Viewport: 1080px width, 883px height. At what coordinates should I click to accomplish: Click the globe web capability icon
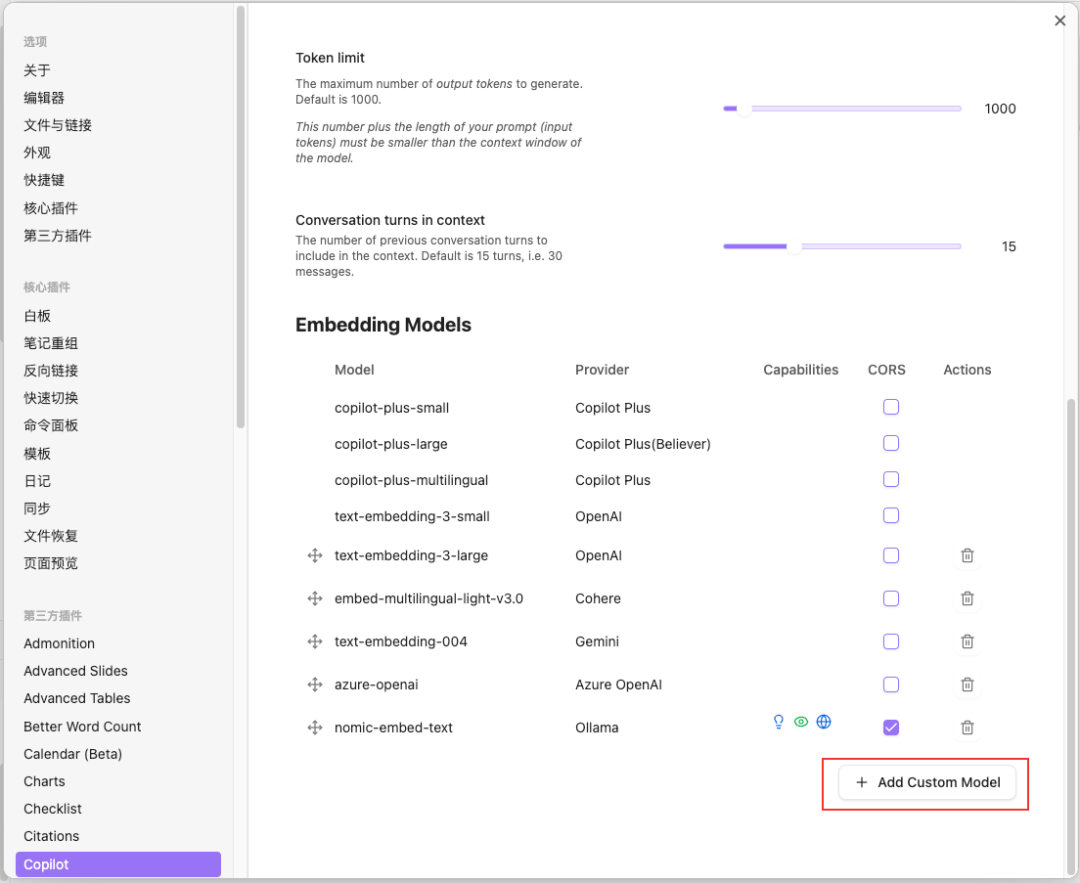coord(824,721)
